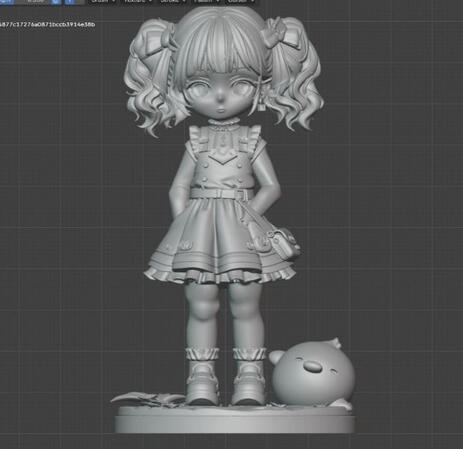Open the Brush dropdown in the header
This screenshot has height=449, width=463.
pyautogui.click(x=103, y=1)
